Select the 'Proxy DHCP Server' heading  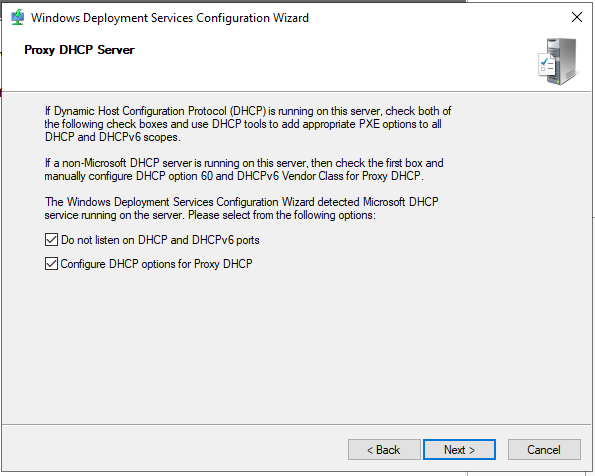pyautogui.click(x=79, y=50)
